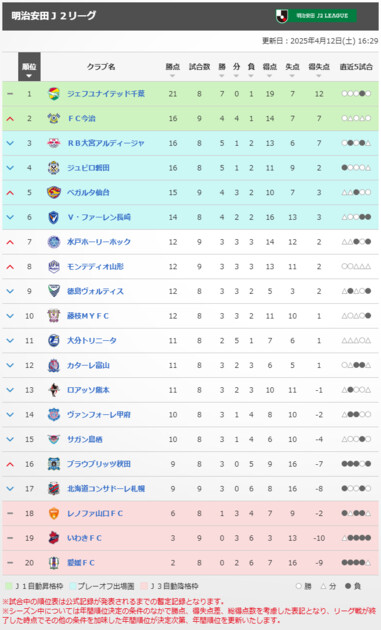This screenshot has height=630, width=381.
Task: Sort by 失点 goals conceded
Action: coord(292,76)
